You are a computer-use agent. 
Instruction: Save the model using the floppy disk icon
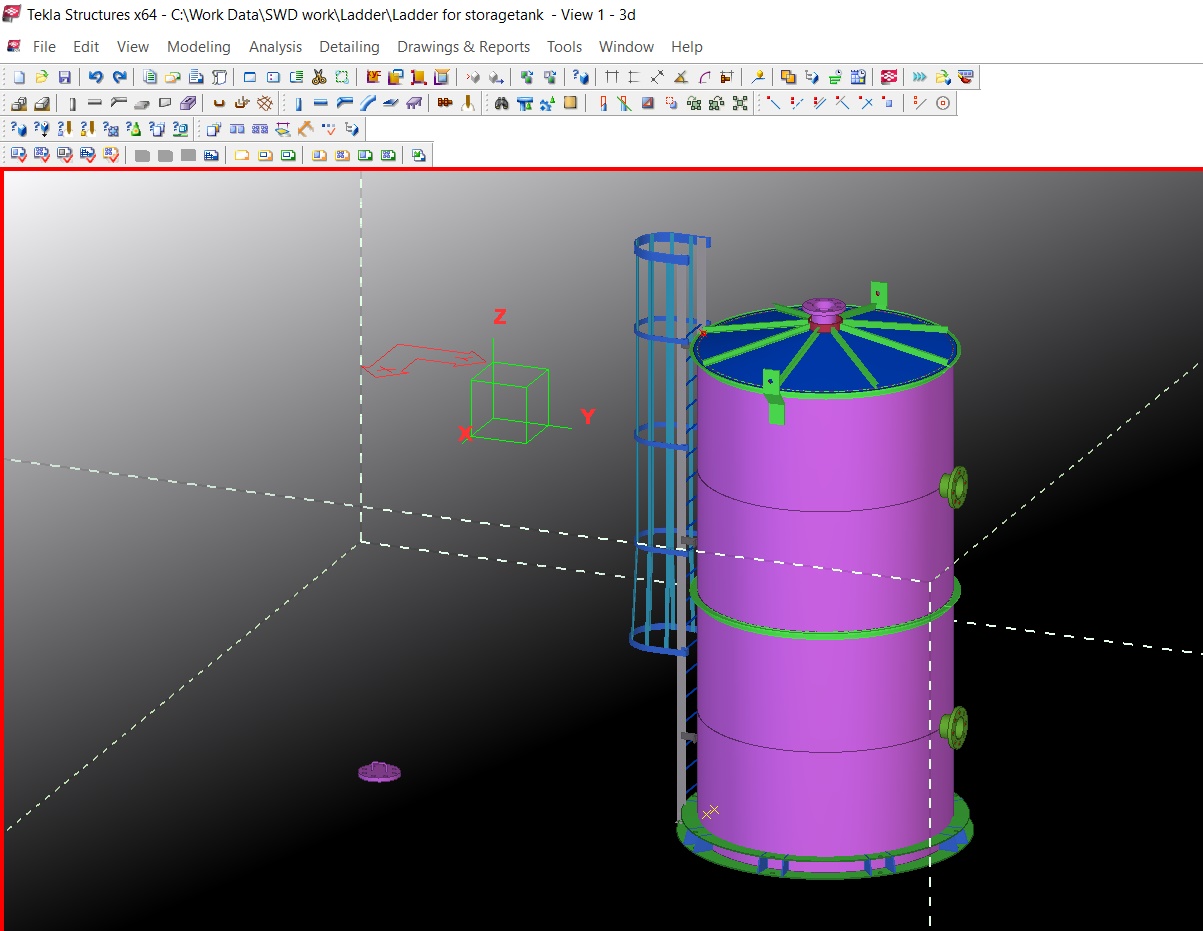(64, 77)
